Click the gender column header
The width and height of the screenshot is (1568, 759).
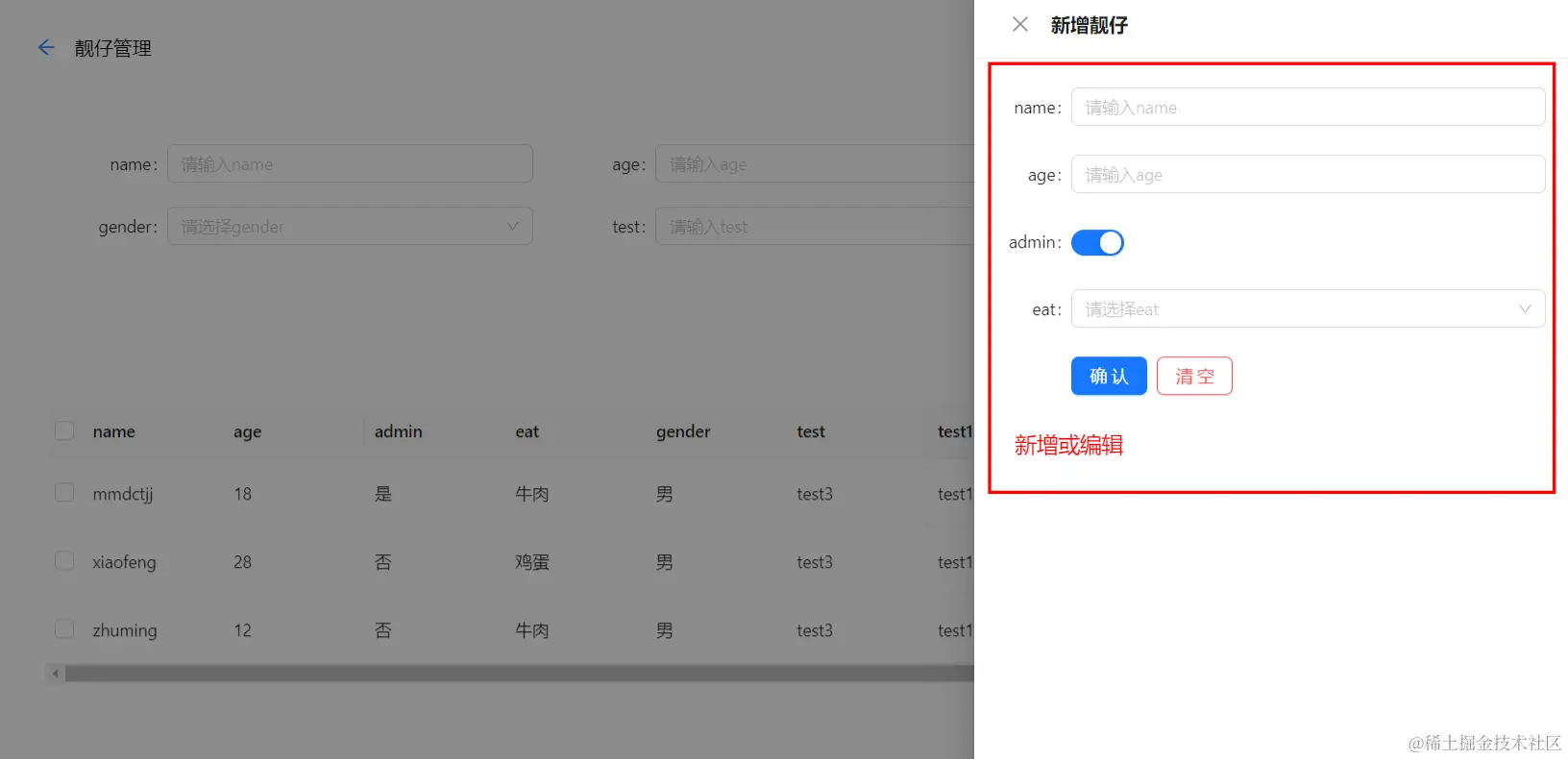[683, 432]
